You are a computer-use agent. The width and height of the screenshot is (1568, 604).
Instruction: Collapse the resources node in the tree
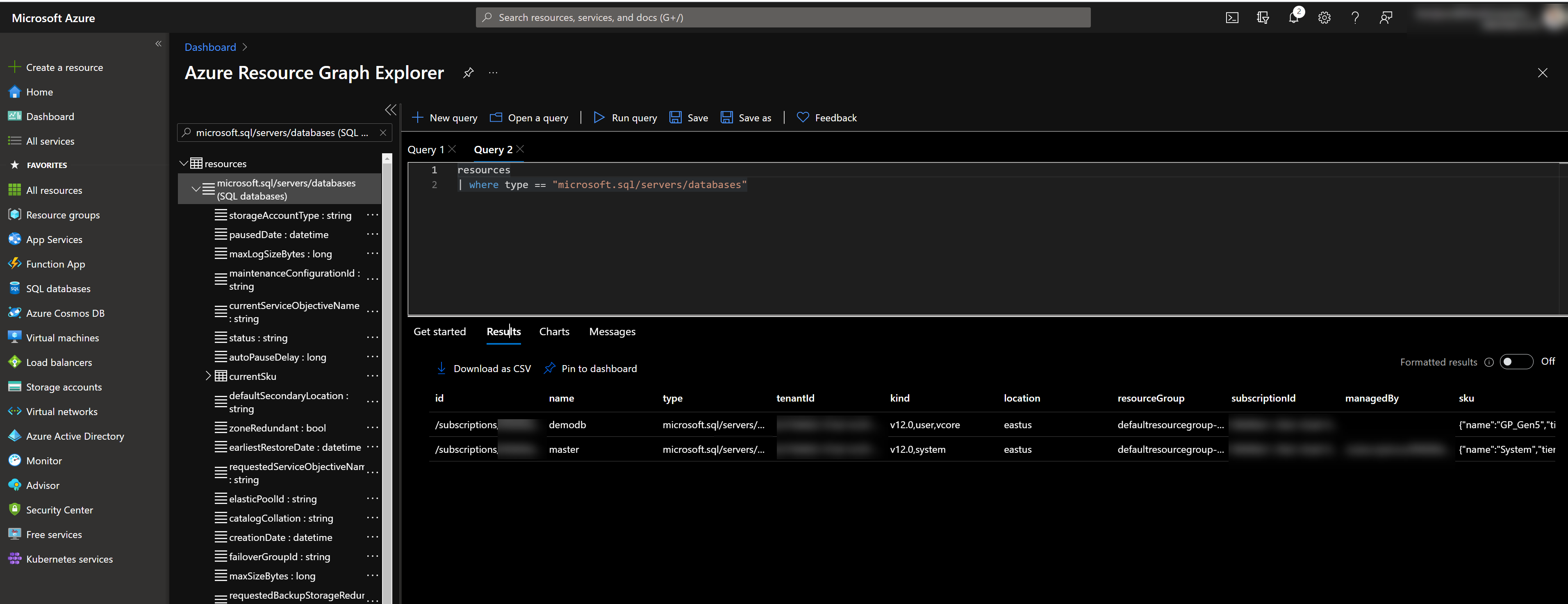coord(183,163)
